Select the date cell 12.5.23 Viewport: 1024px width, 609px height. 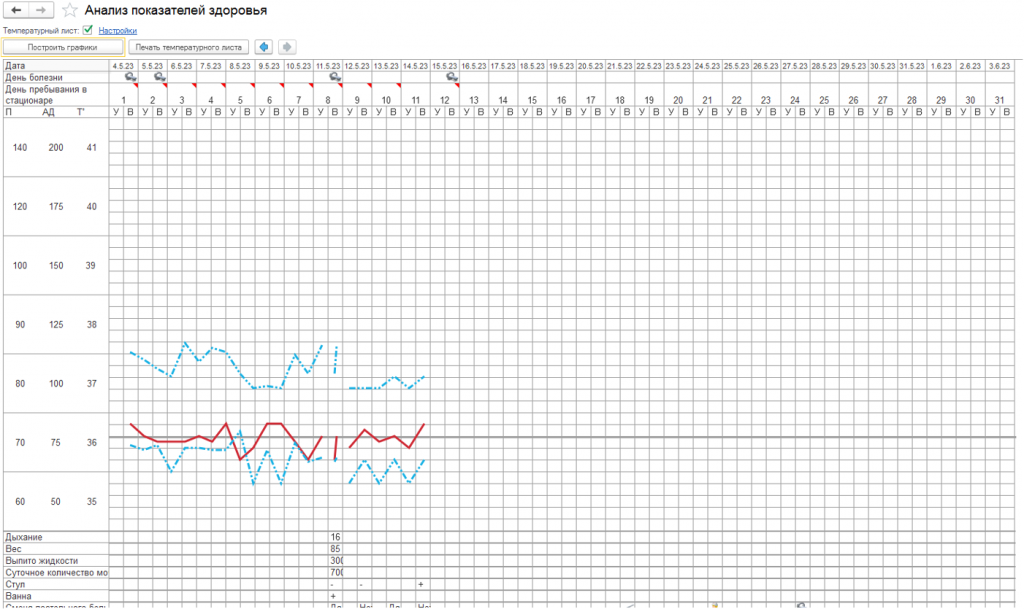click(357, 66)
